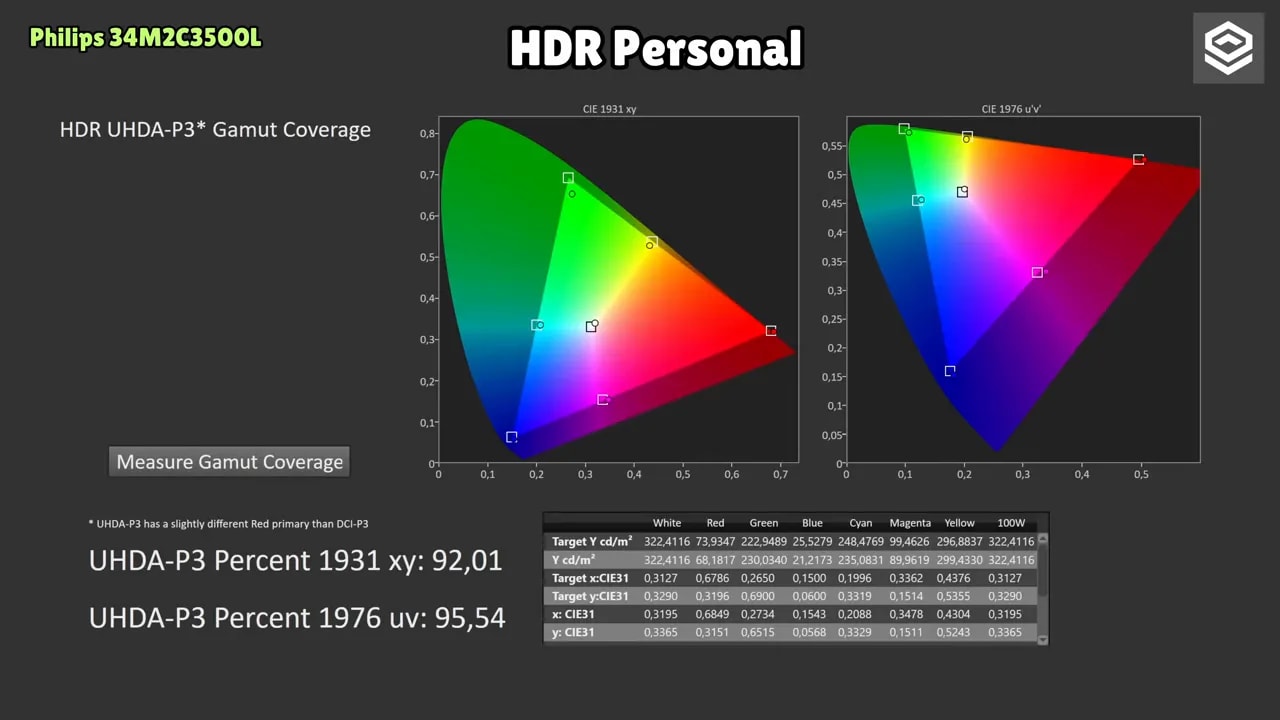Click the Blue column header

click(812, 523)
